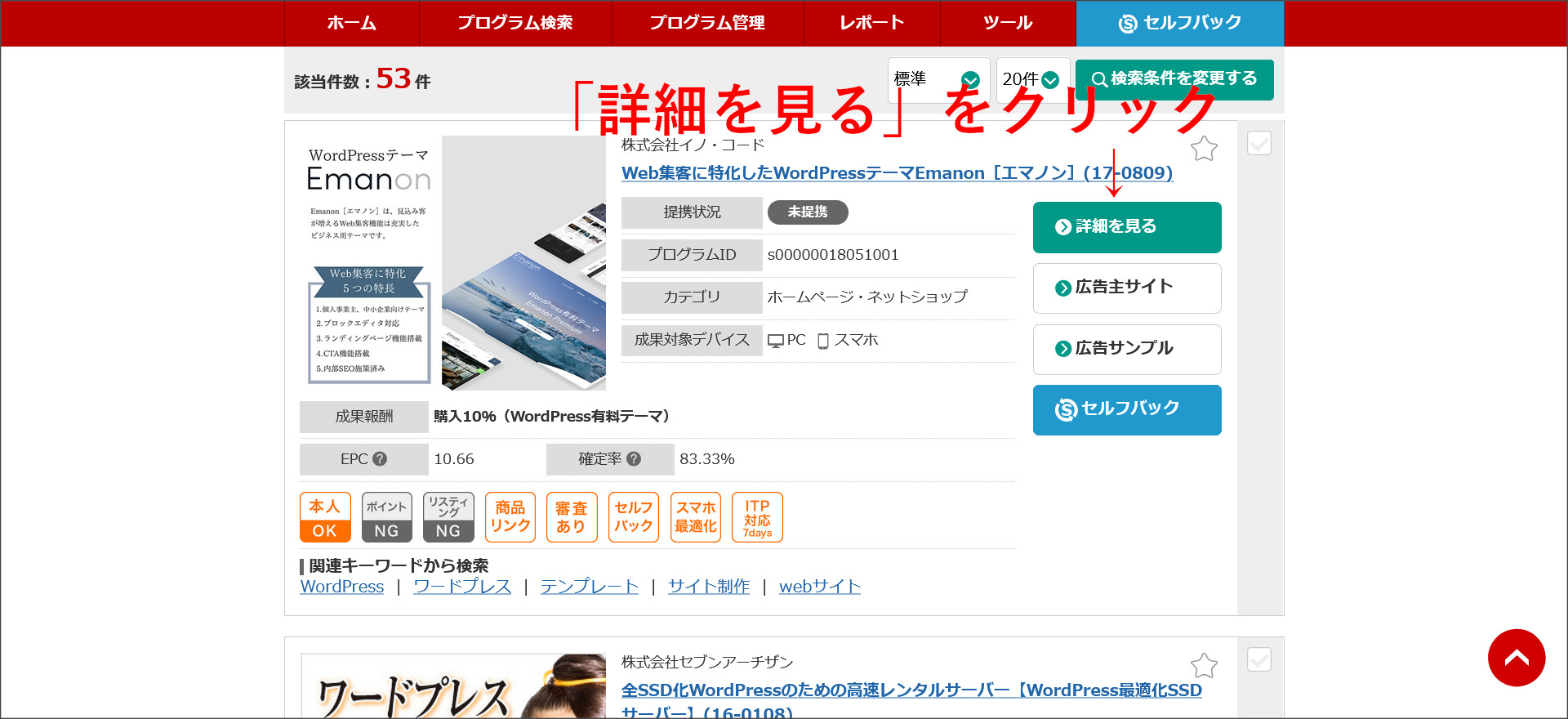Open the Emanon WordPressテーマ program title link
This screenshot has width=1568, height=719.
(x=897, y=173)
